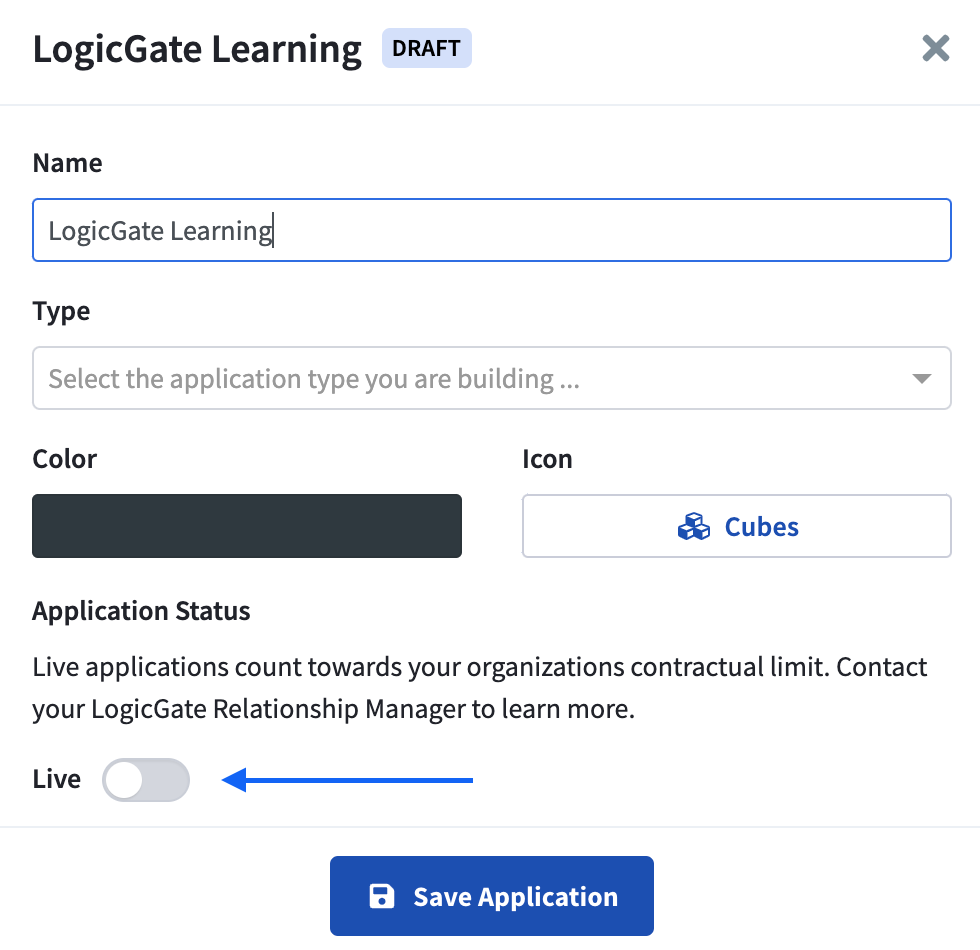Click the LogicGate Learning dialog title
This screenshot has width=980, height=950.
point(198,49)
